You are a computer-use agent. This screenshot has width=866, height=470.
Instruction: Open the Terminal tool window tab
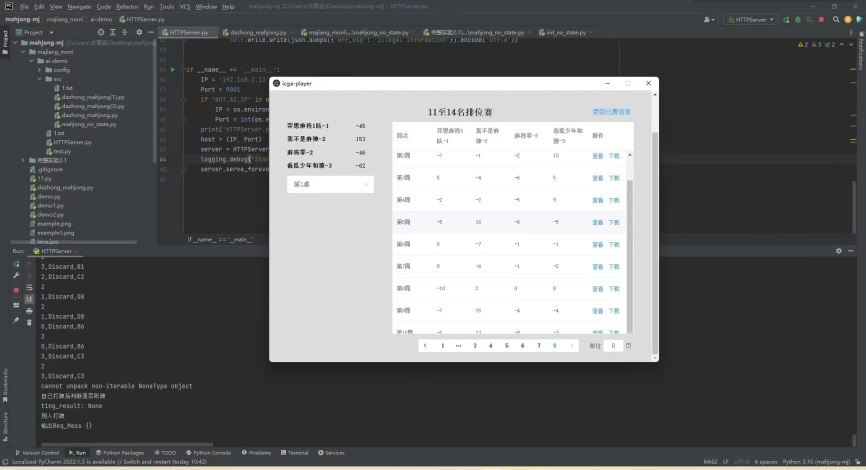pyautogui.click(x=294, y=453)
